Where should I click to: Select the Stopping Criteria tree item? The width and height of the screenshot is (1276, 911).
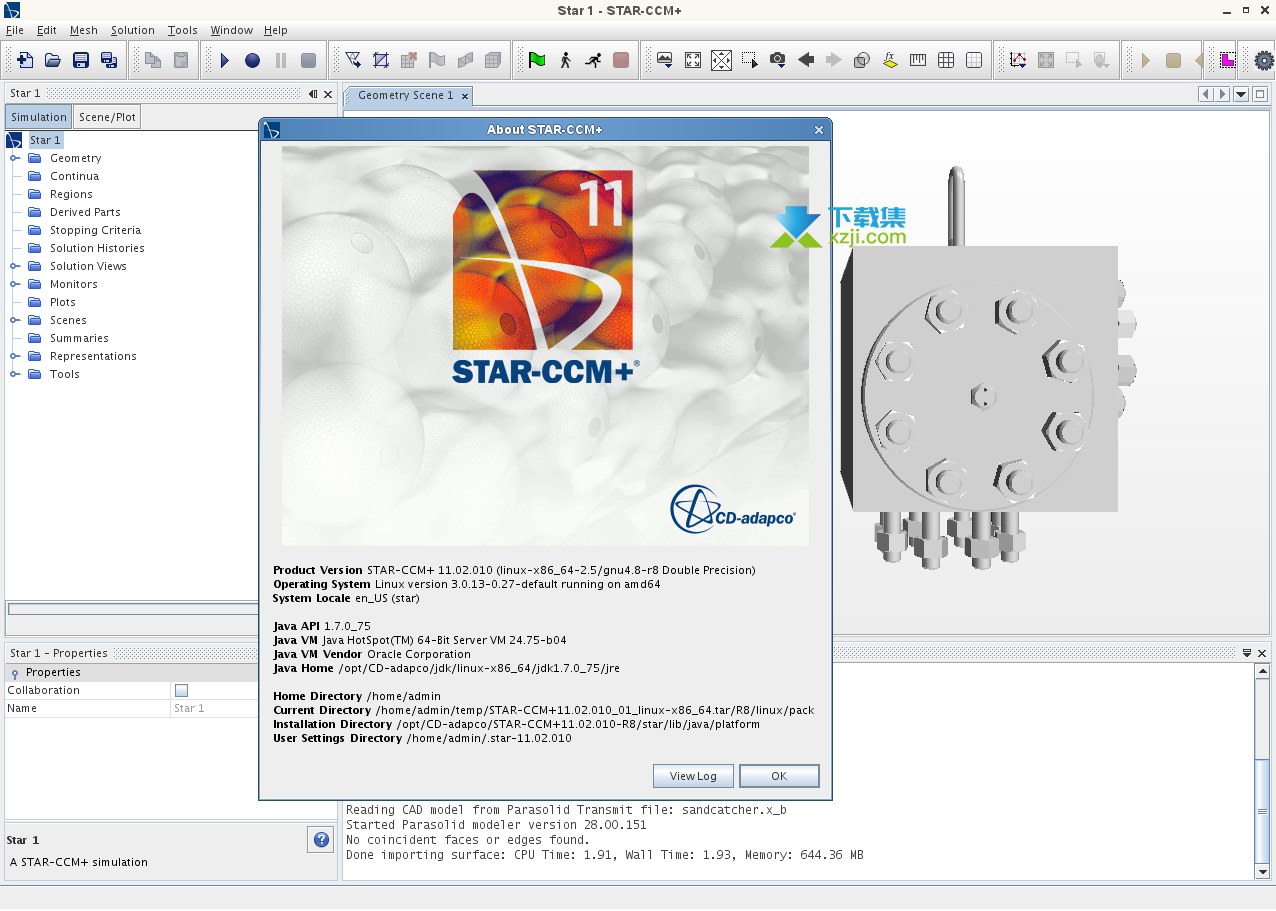(x=95, y=230)
